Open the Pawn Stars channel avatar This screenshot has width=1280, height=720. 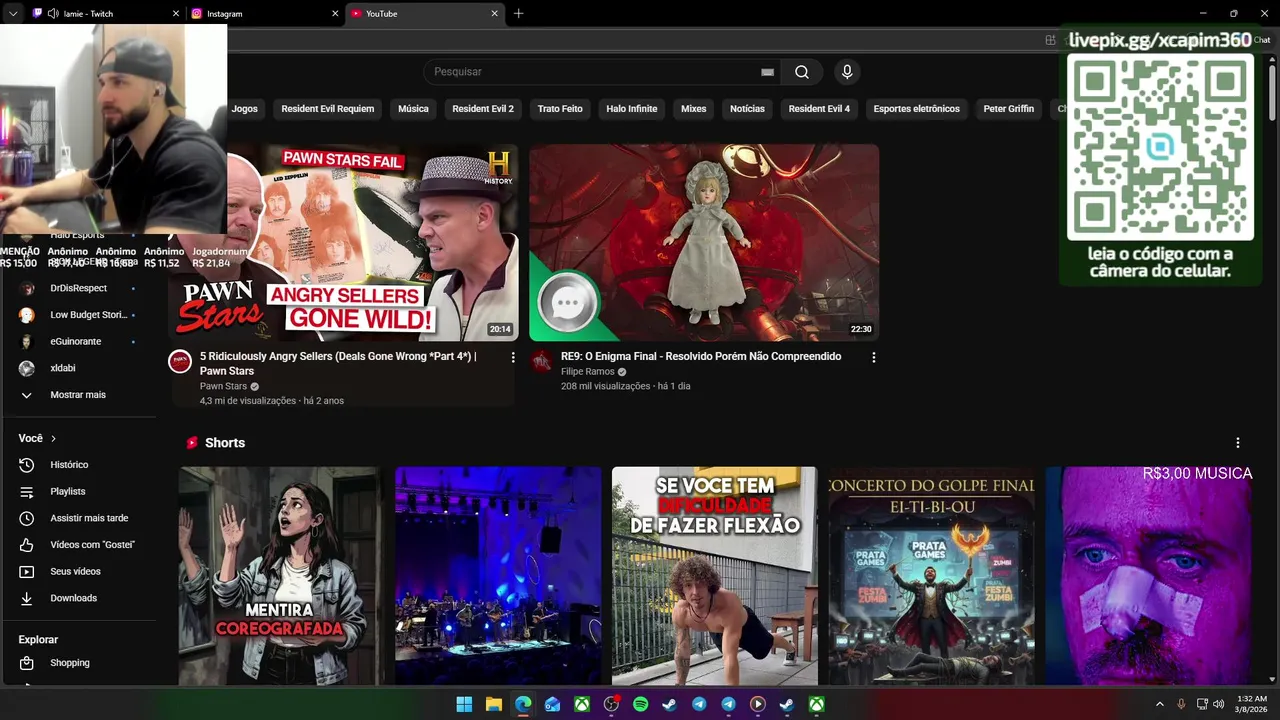(x=180, y=362)
